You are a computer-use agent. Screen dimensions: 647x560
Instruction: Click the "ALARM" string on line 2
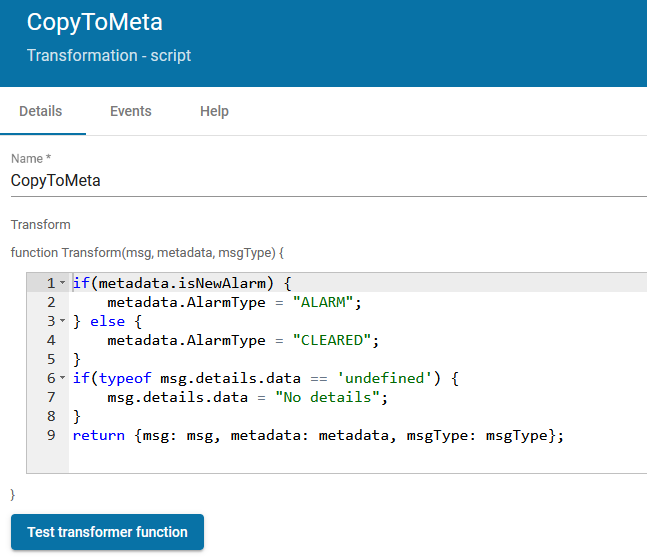(x=323, y=302)
